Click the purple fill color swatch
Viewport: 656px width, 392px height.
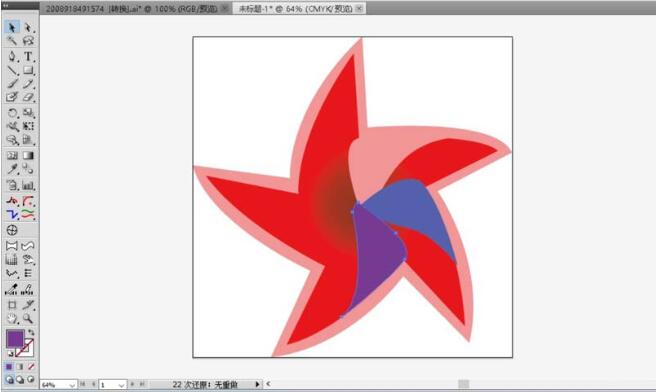pos(15,338)
